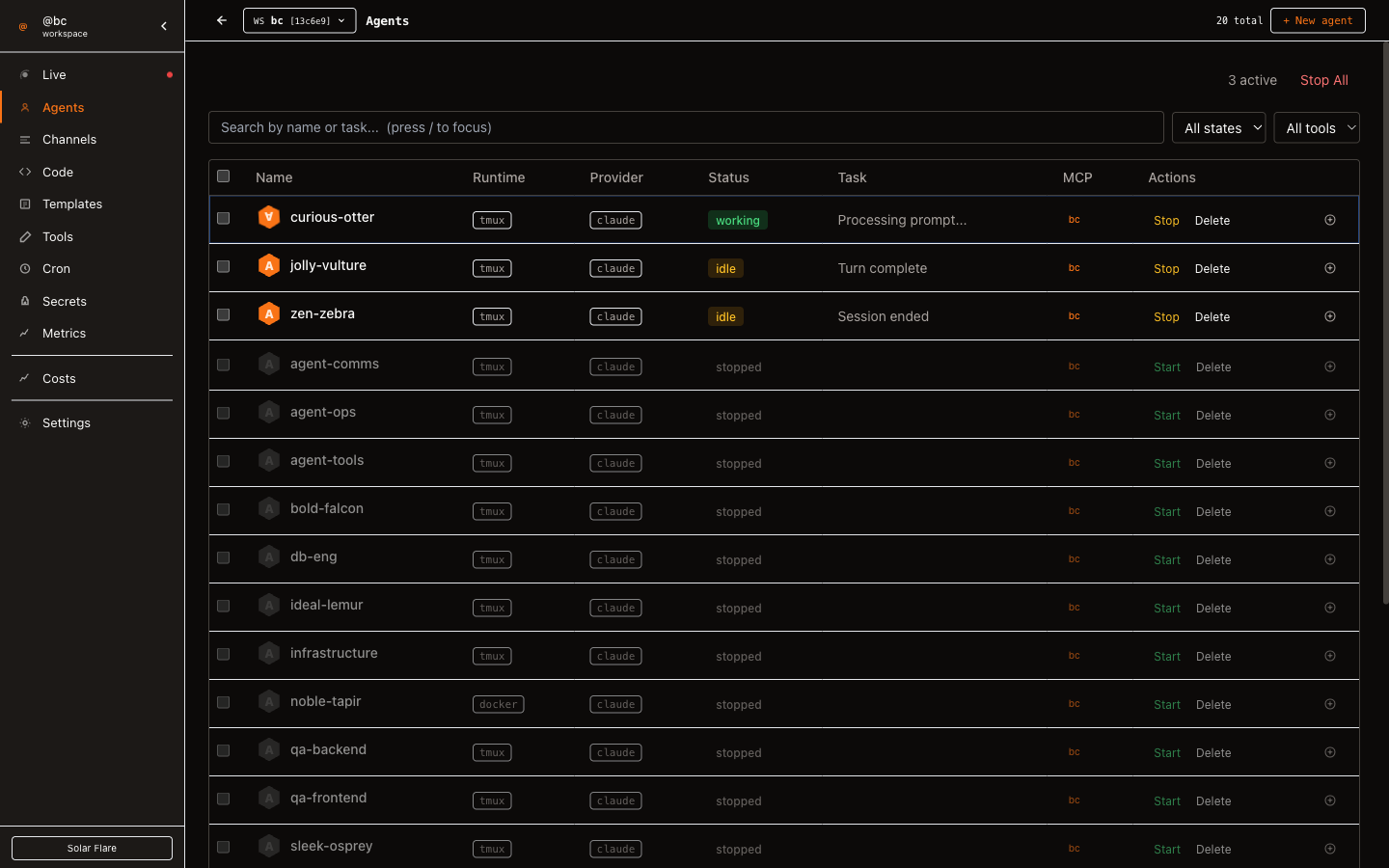Click the zen-zebra agent avatar
1389x868 pixels.
[269, 313]
